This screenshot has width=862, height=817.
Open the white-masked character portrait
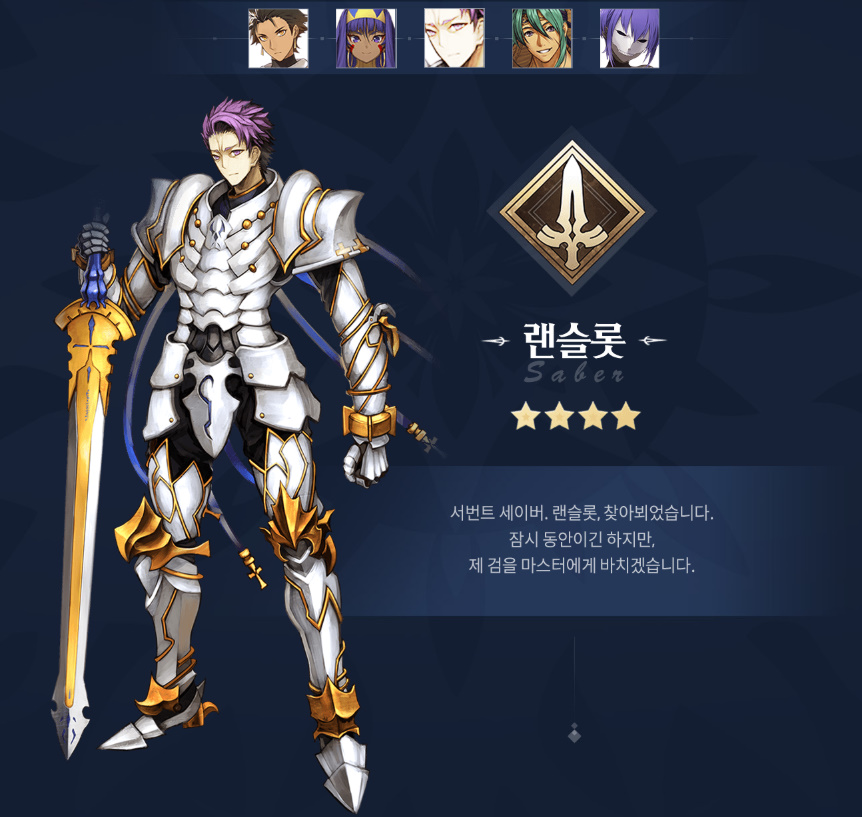coord(629,38)
